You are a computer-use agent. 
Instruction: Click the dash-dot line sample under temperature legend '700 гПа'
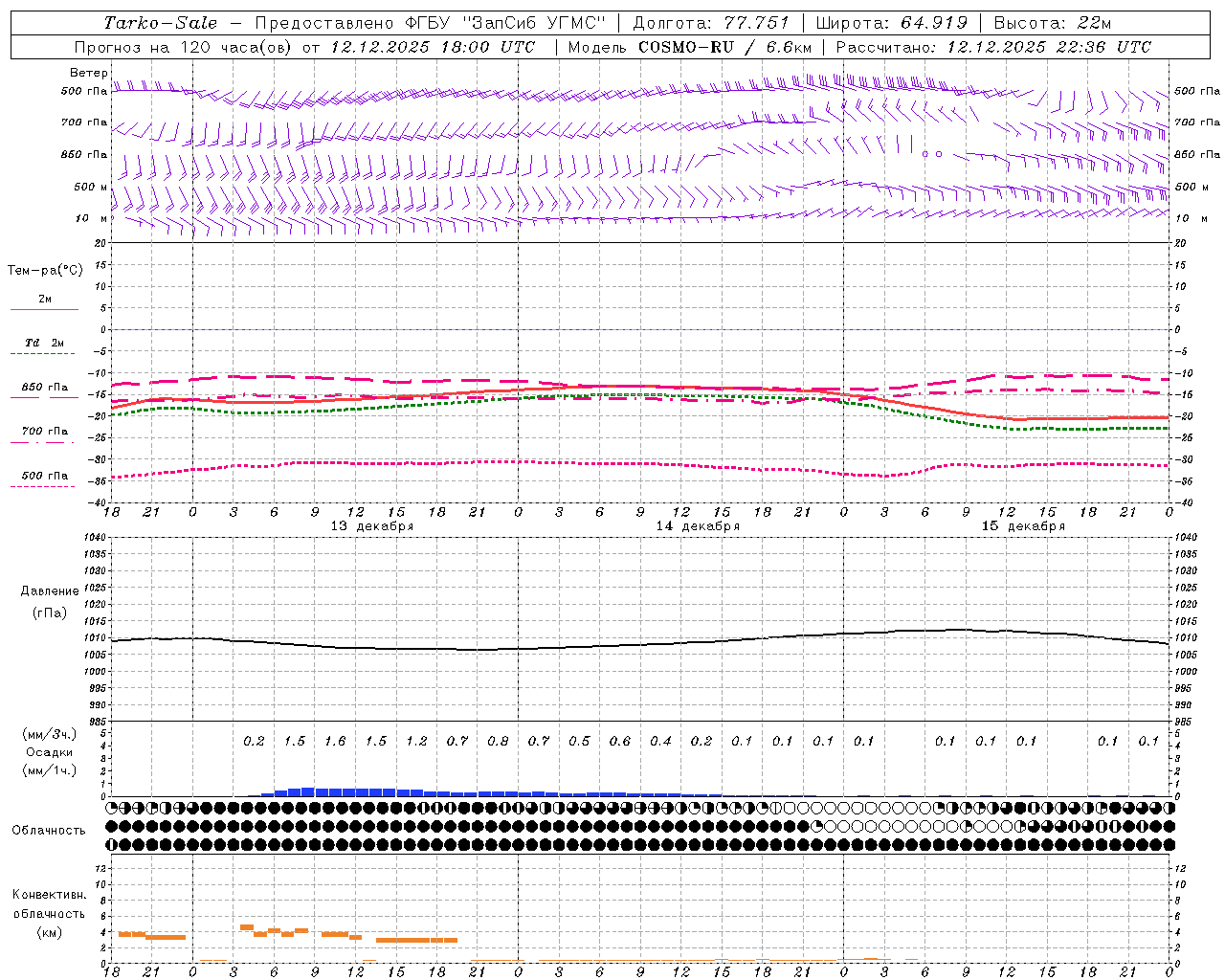point(44,442)
